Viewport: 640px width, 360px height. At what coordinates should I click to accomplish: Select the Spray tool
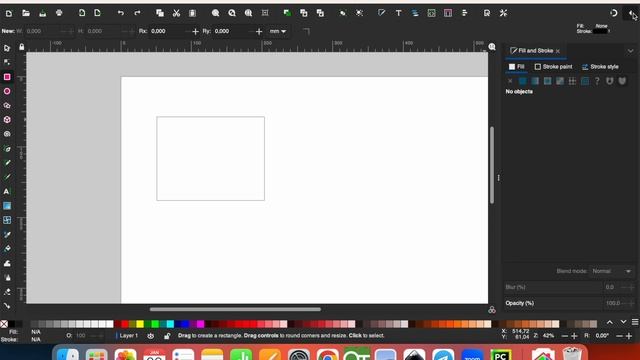tap(7, 278)
